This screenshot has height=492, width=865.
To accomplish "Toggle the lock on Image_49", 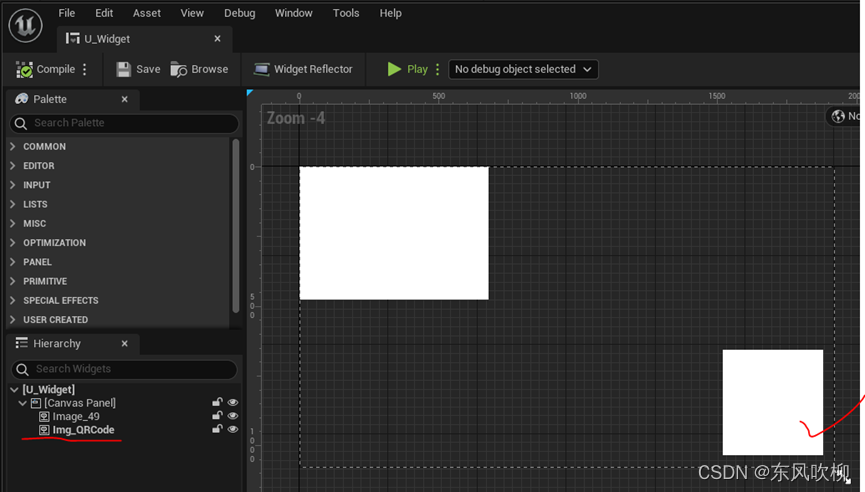I will [217, 415].
